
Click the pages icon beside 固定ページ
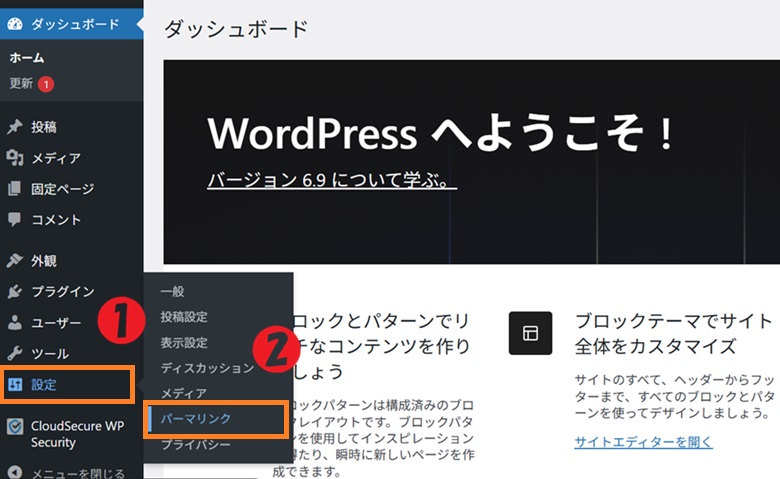coord(15,189)
